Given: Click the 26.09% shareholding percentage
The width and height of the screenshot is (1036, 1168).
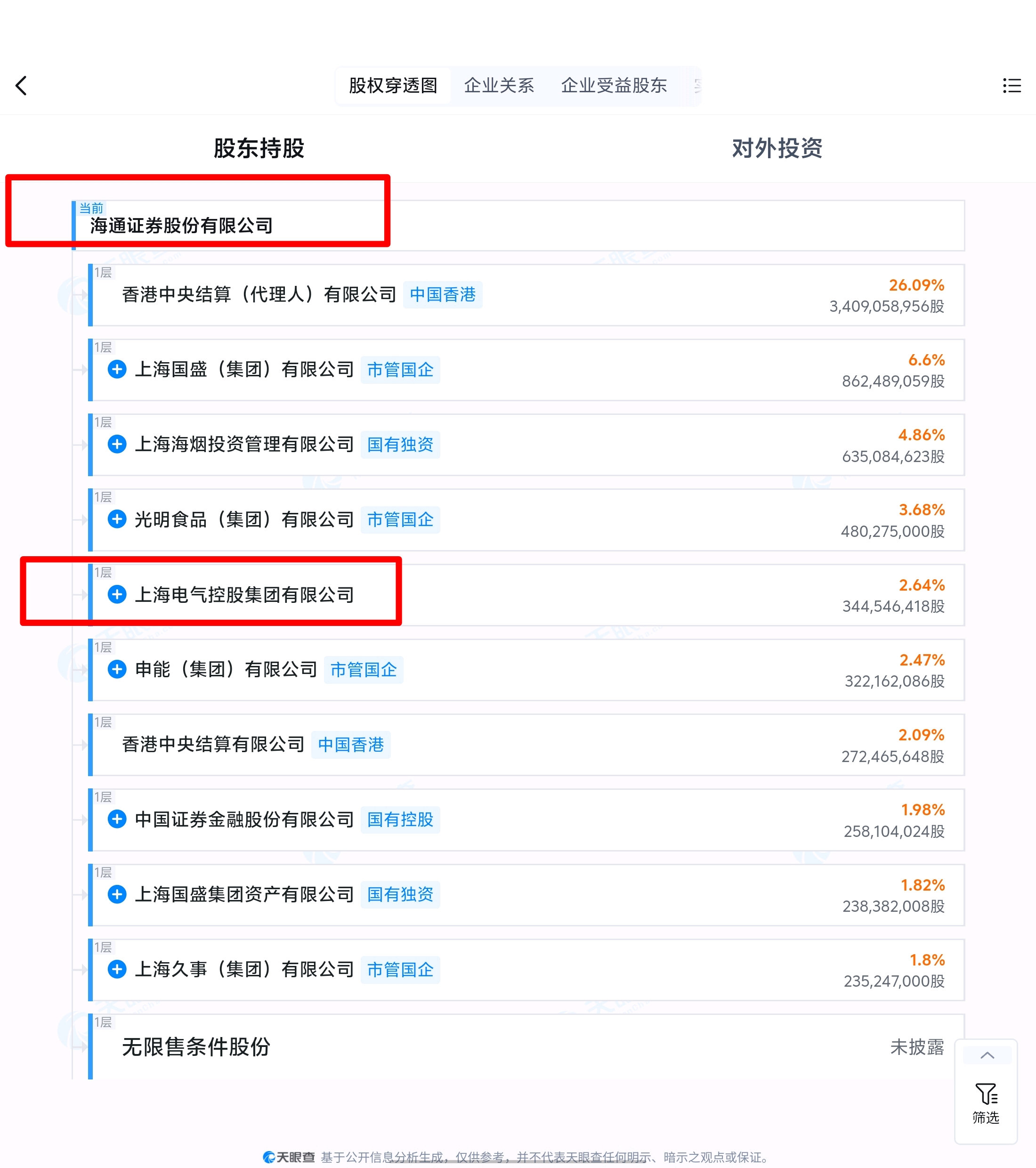Looking at the screenshot, I should coord(916,284).
